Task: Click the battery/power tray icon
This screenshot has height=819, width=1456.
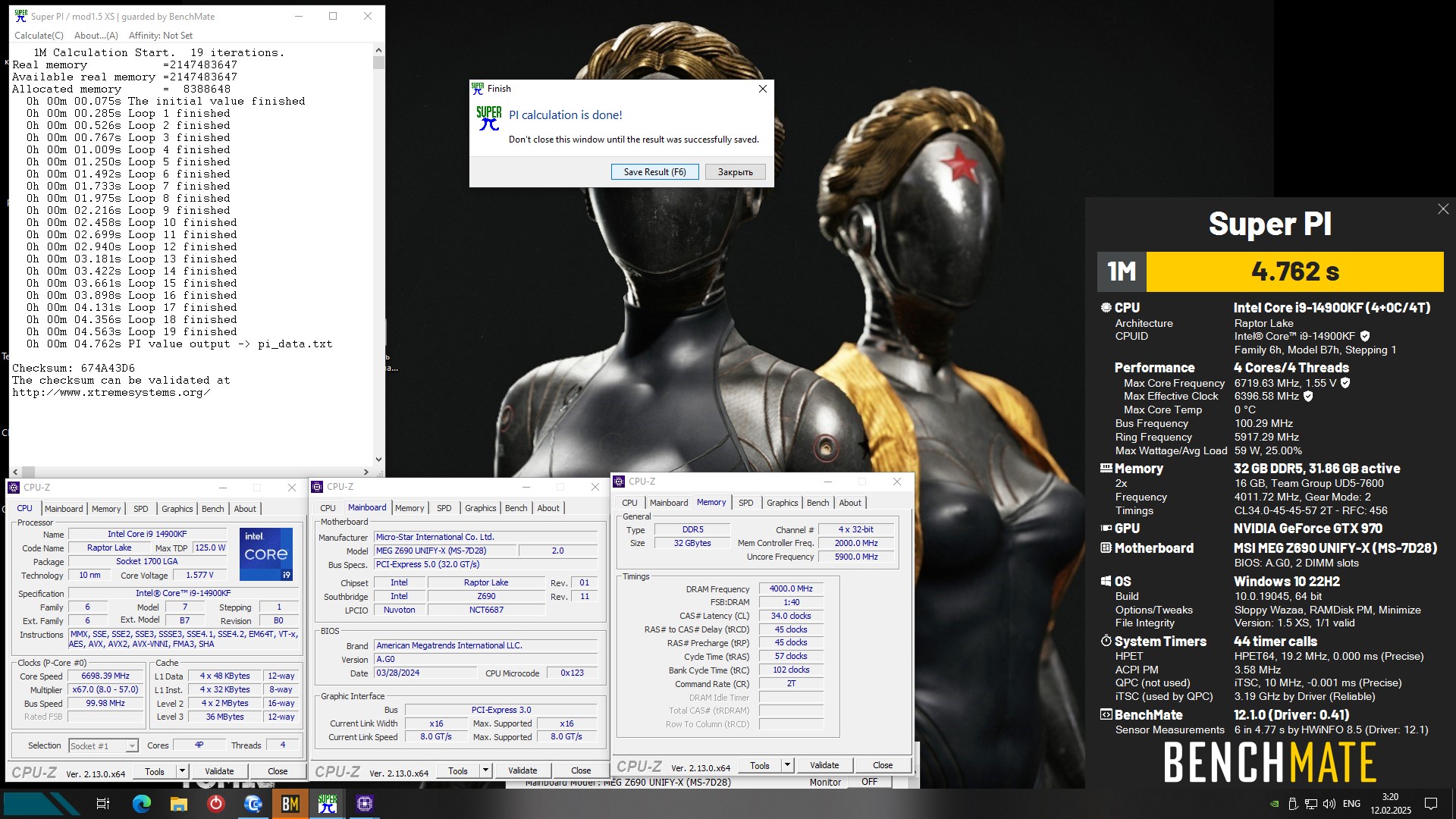Action: click(1292, 804)
